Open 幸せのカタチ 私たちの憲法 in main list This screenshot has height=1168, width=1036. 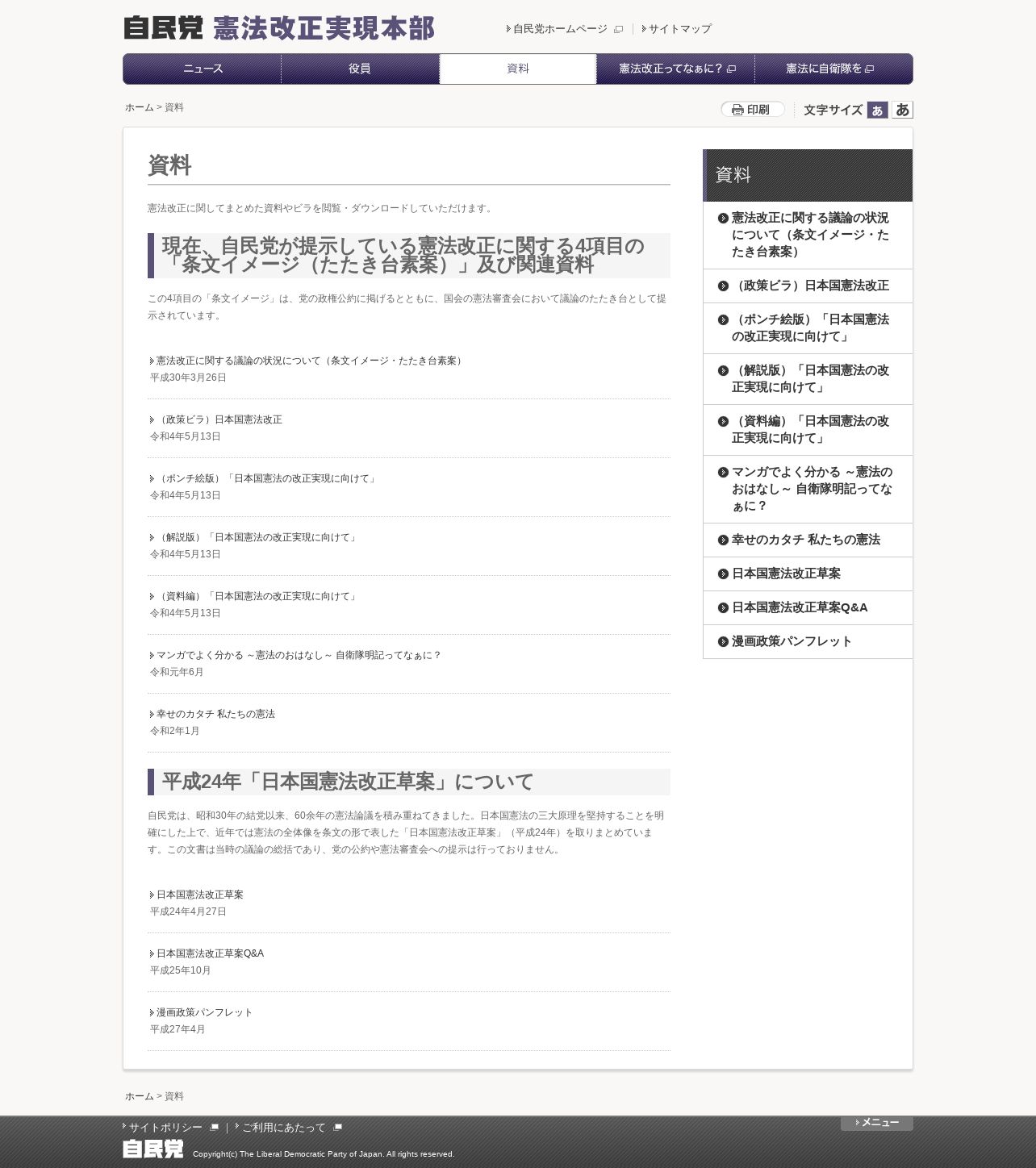[x=215, y=714]
